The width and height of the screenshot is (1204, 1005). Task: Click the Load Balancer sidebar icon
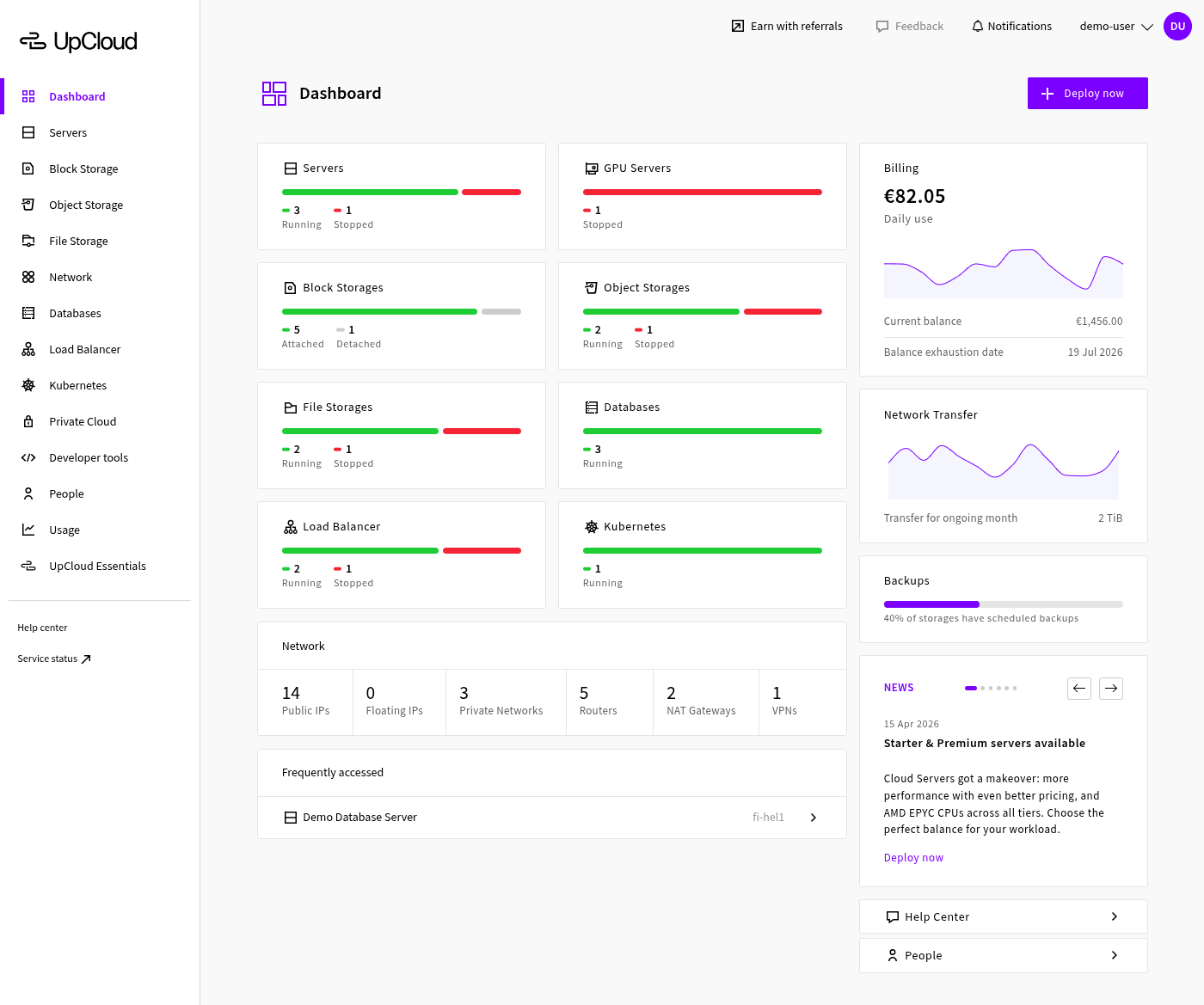point(28,349)
